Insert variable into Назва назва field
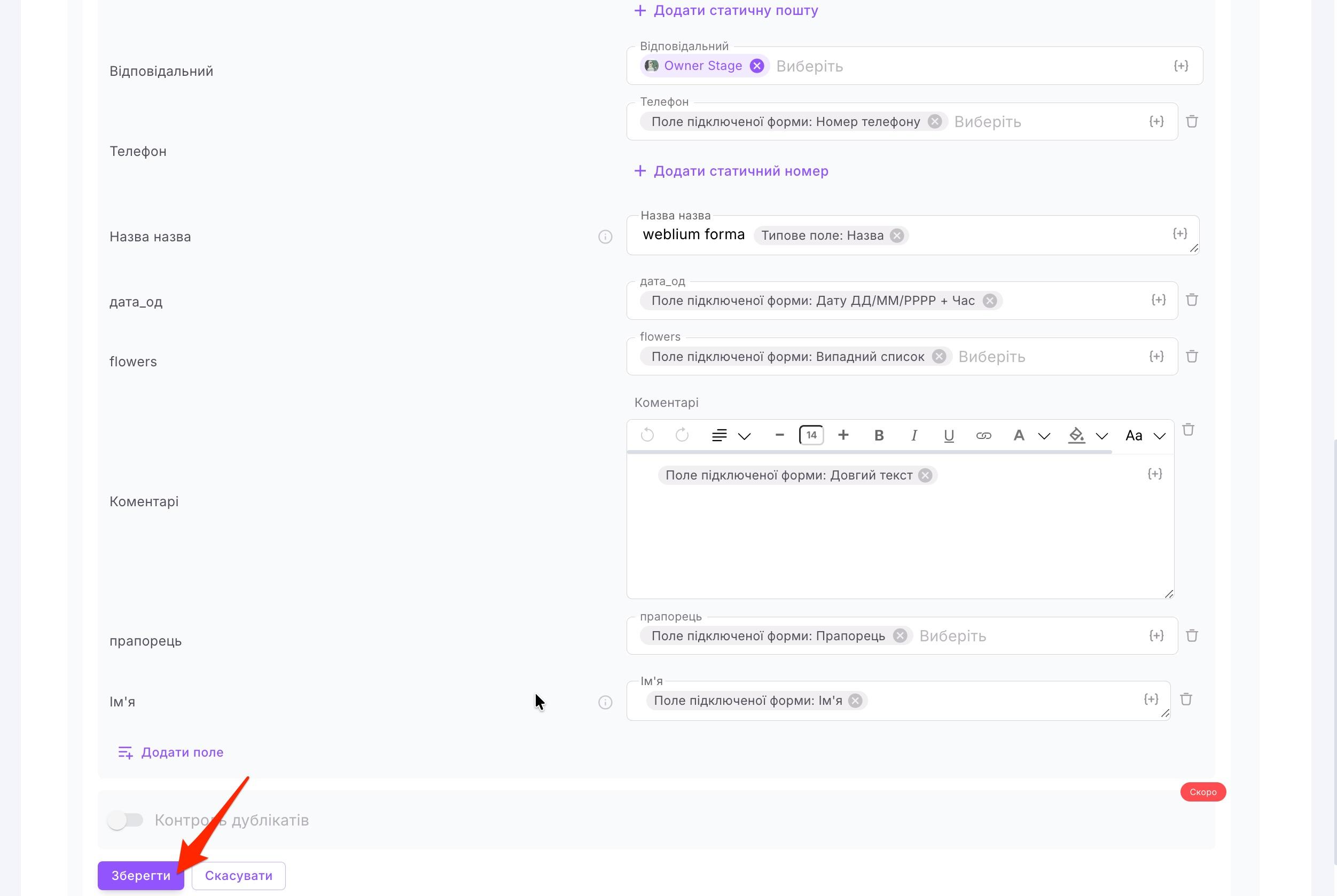1337x896 pixels. [1180, 234]
